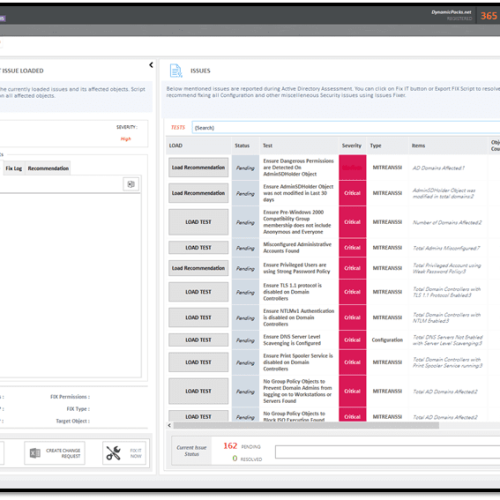
Task: Click the issue status progress bar
Action: [387, 452]
